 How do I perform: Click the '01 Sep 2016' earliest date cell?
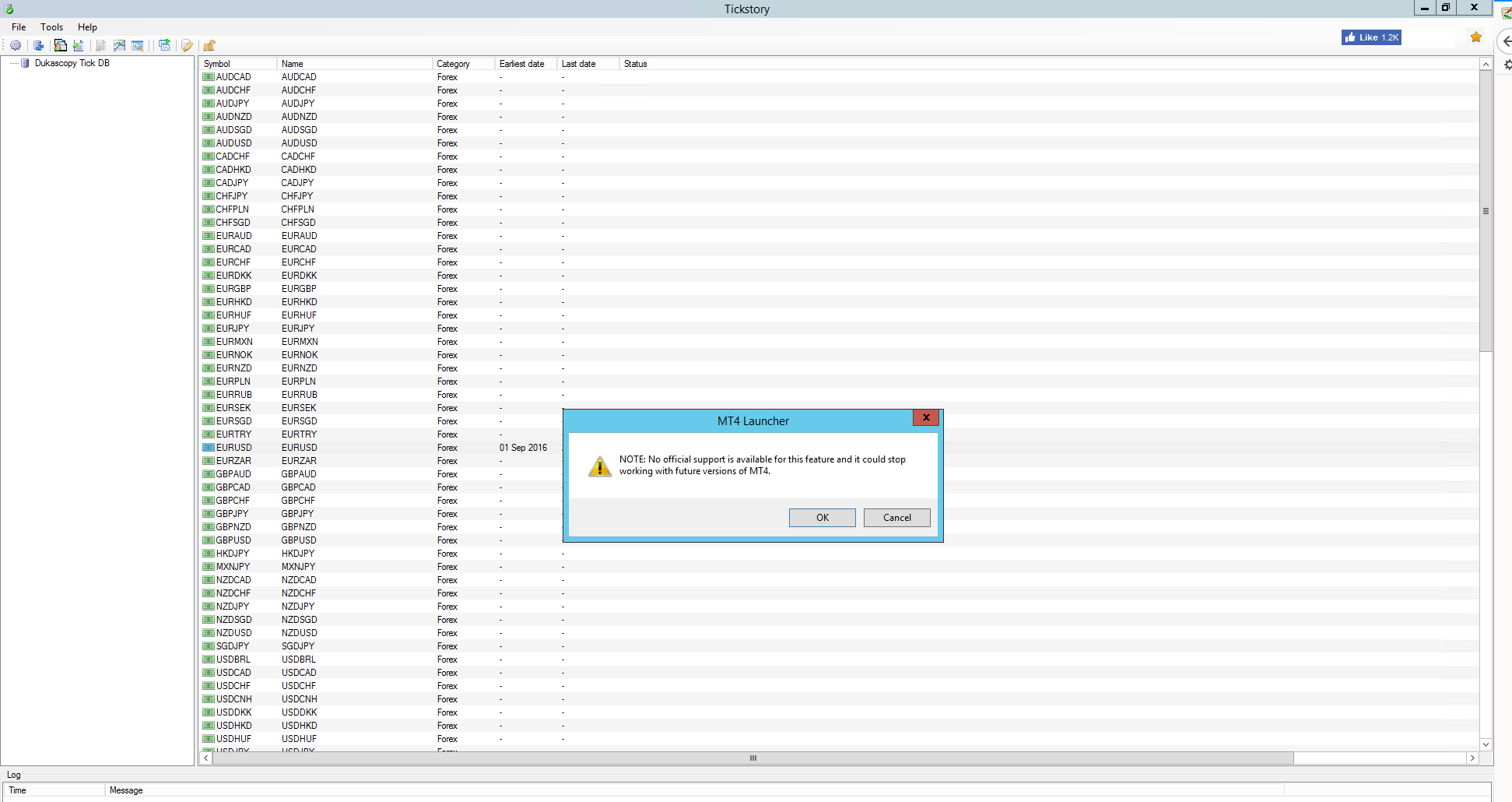523,448
